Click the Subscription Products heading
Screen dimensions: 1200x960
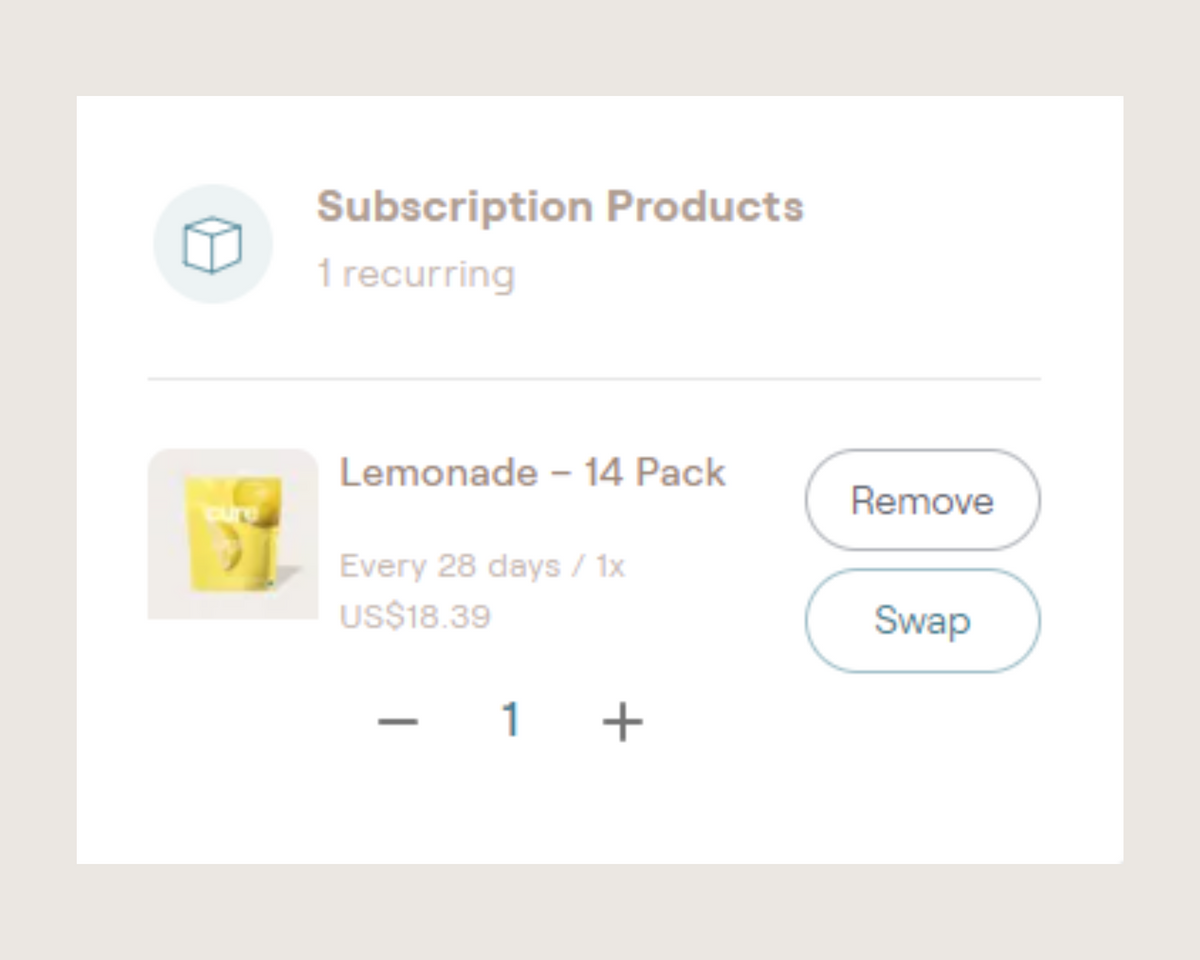(560, 207)
